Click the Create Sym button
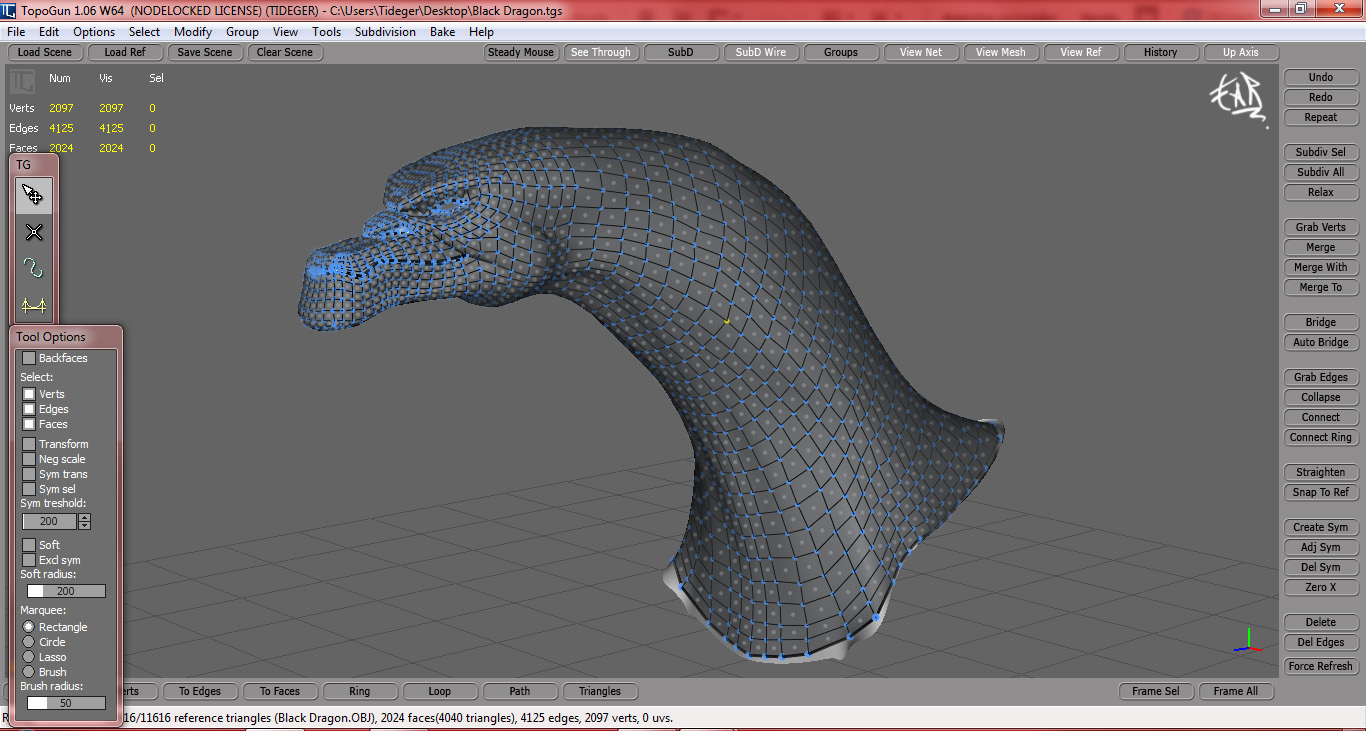The width and height of the screenshot is (1366, 731). 1321,527
